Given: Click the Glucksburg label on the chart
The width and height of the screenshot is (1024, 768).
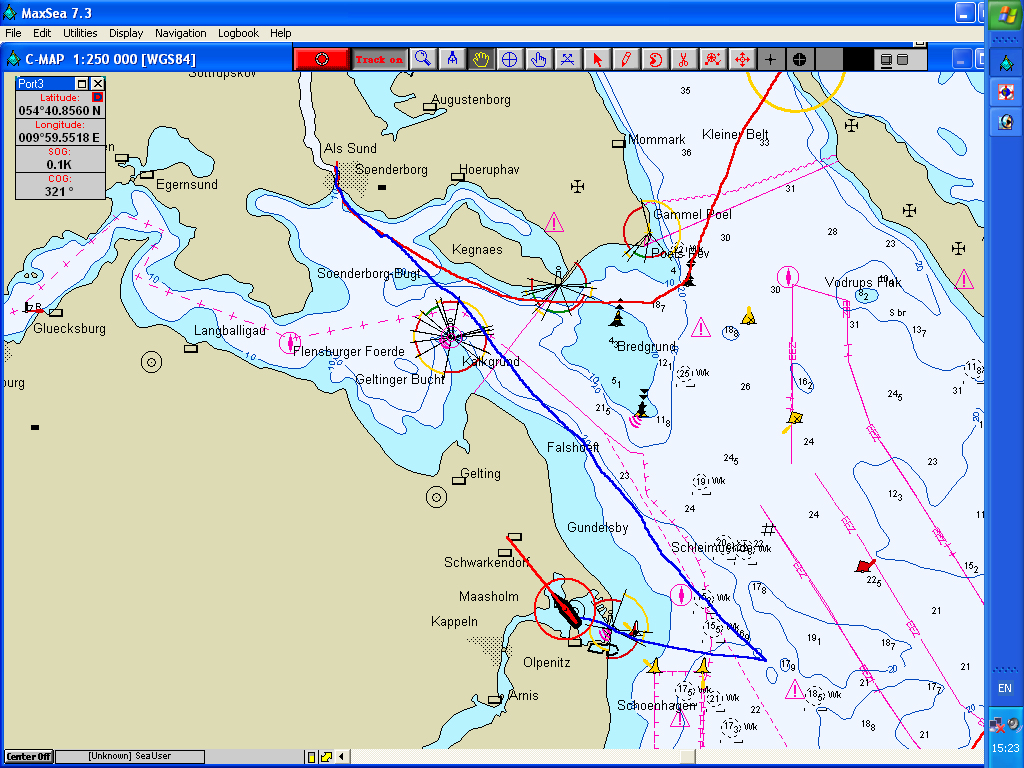Looking at the screenshot, I should tap(69, 328).
